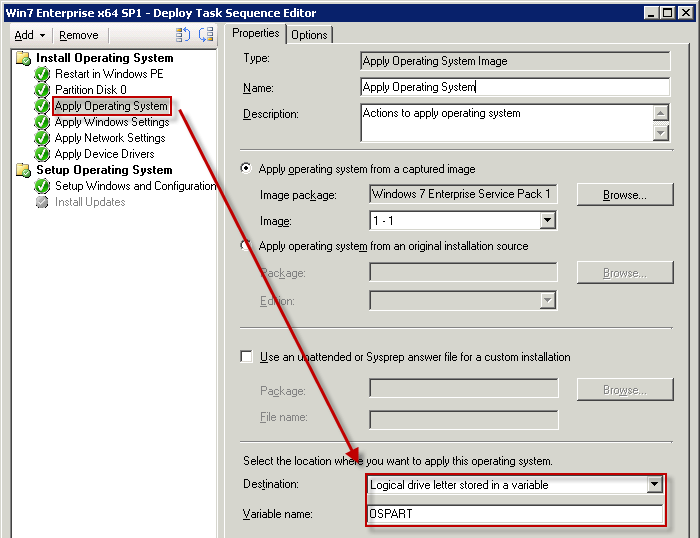Image resolution: width=700 pixels, height=538 pixels.
Task: Click Browse for the Image package
Action: tap(625, 195)
